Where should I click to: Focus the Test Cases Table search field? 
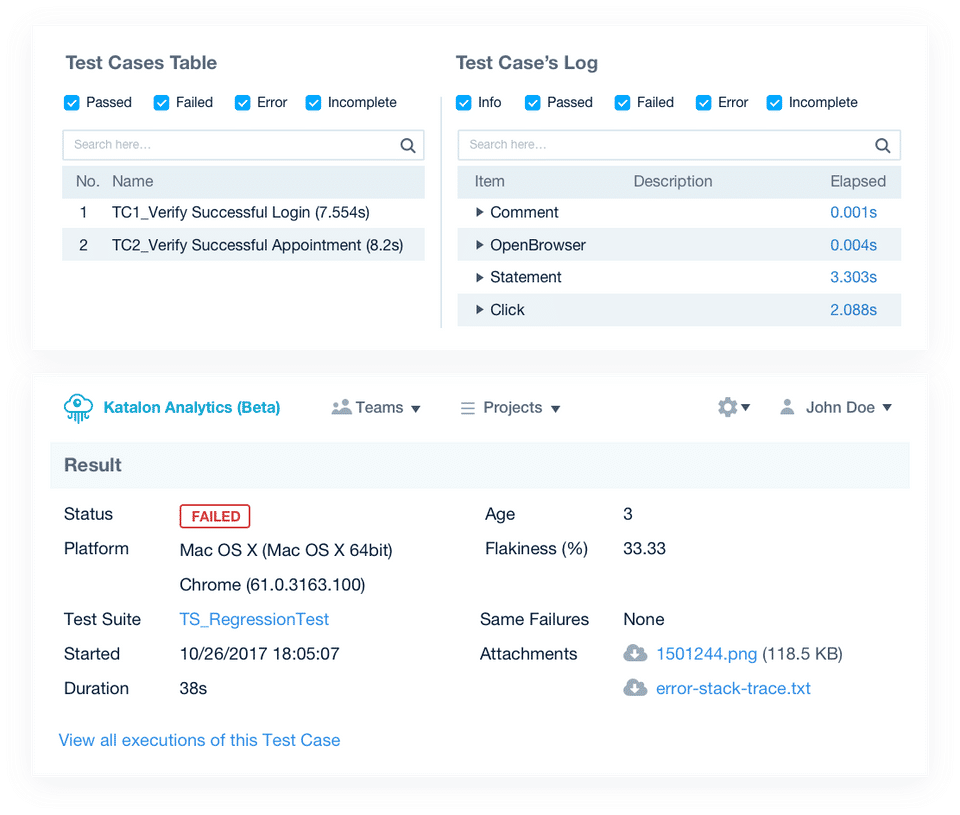pyautogui.click(x=243, y=145)
